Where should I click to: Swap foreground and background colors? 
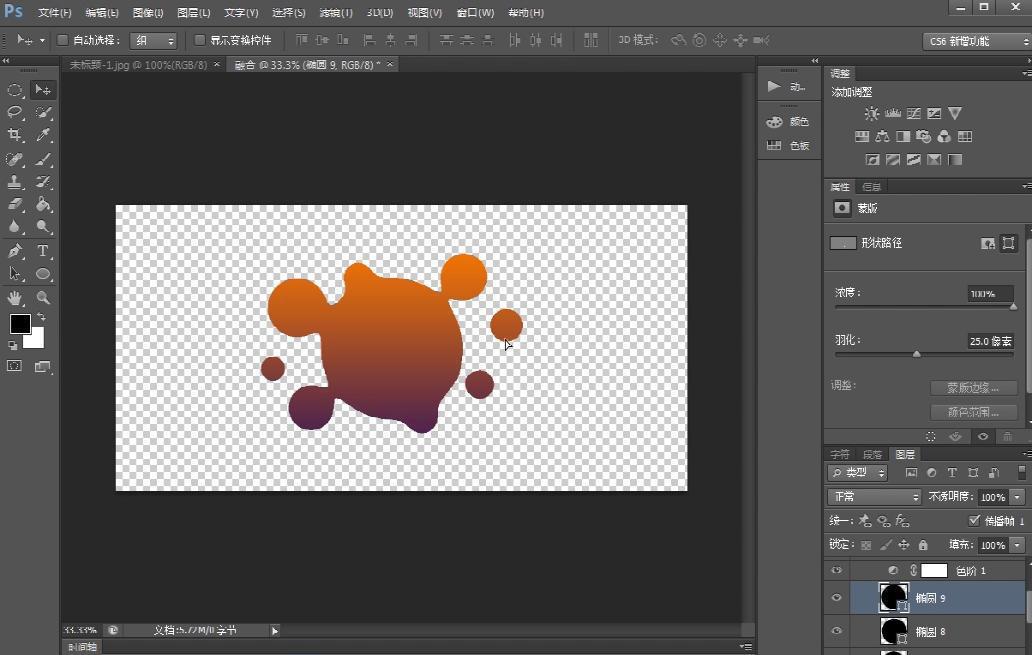pos(41,318)
